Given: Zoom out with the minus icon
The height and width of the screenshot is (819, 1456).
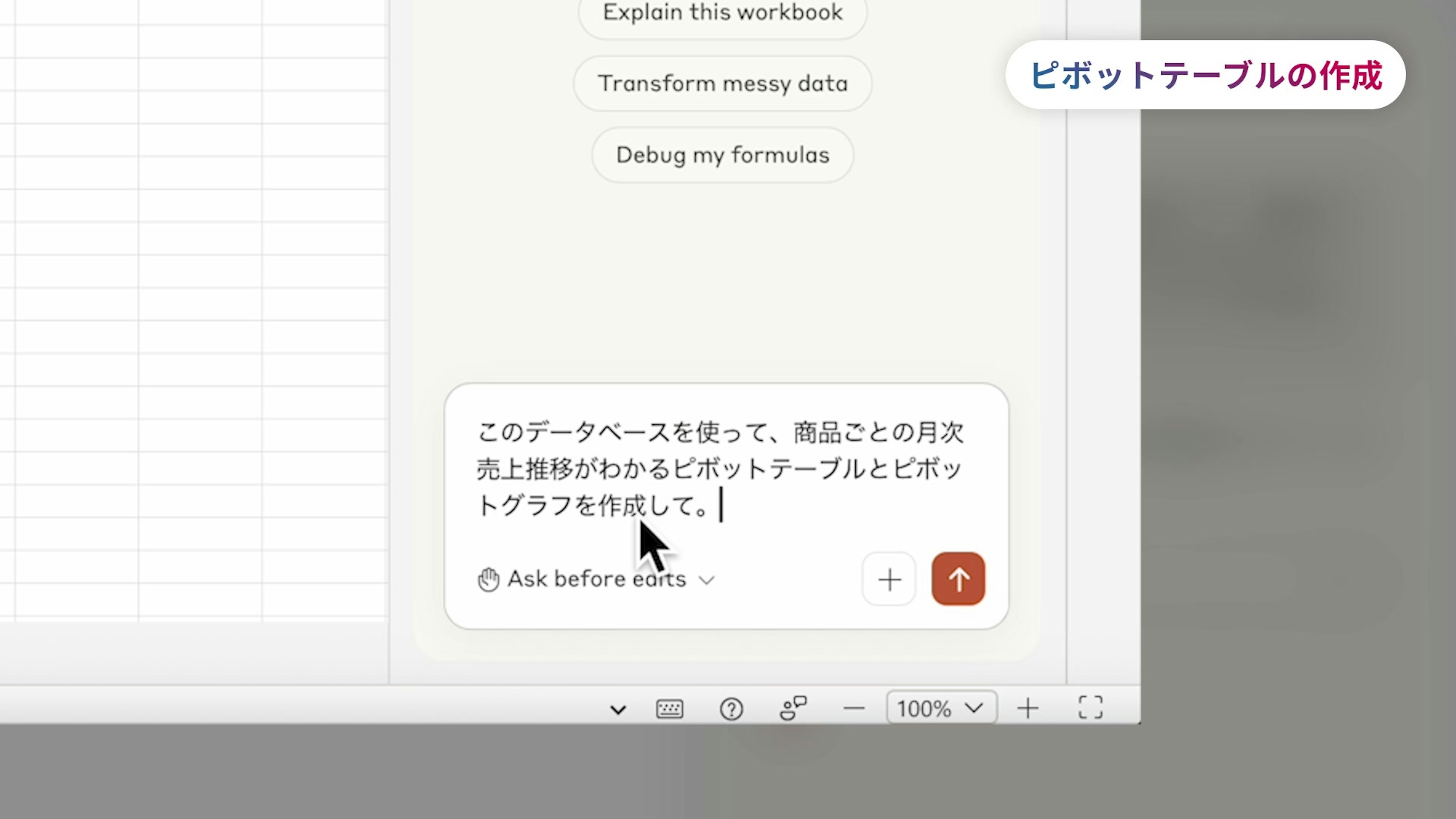Looking at the screenshot, I should (x=854, y=708).
